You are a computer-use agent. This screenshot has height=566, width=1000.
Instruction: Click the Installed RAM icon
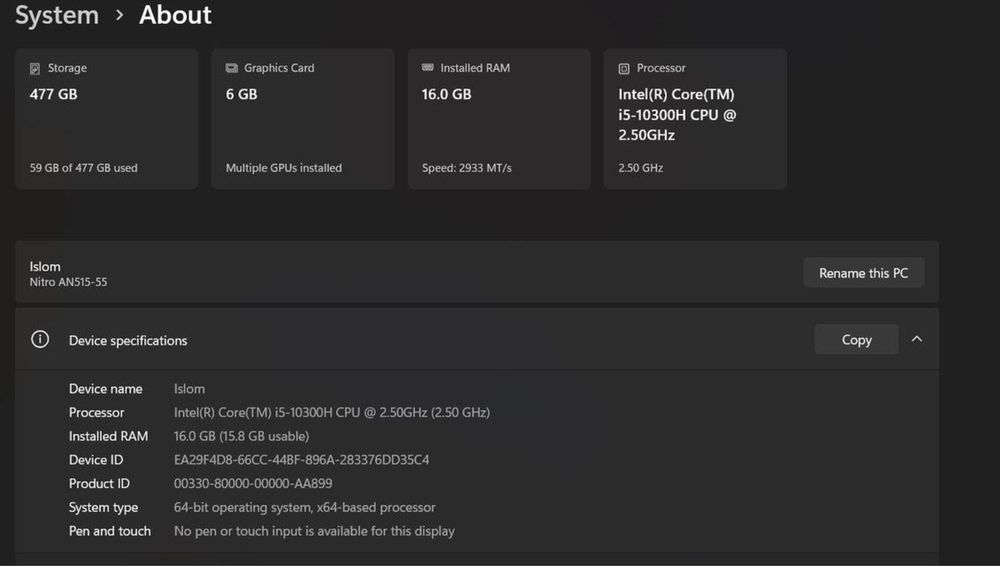[427, 68]
